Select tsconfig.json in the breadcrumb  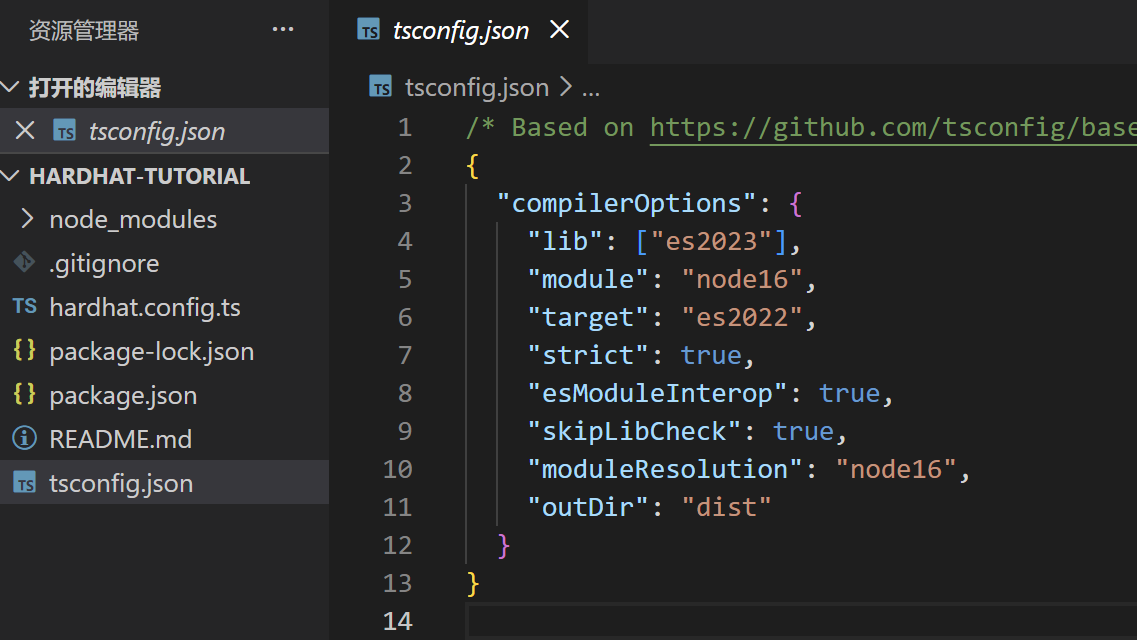pyautogui.click(x=476, y=88)
